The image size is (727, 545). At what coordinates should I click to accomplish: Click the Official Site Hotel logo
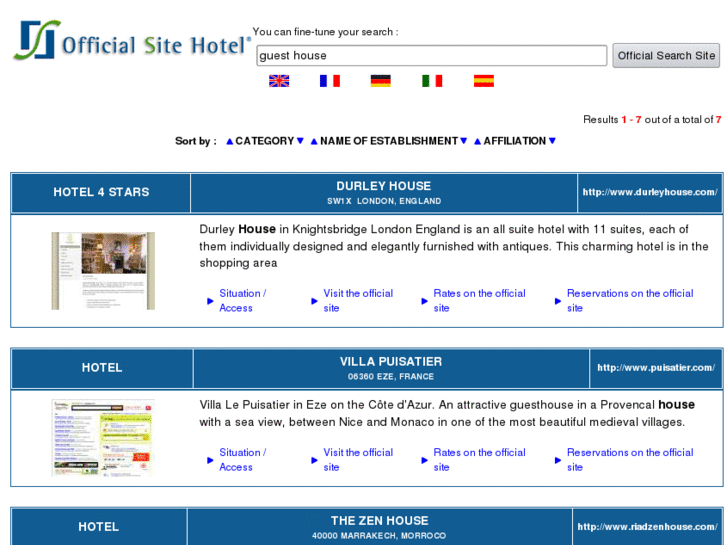(x=132, y=41)
